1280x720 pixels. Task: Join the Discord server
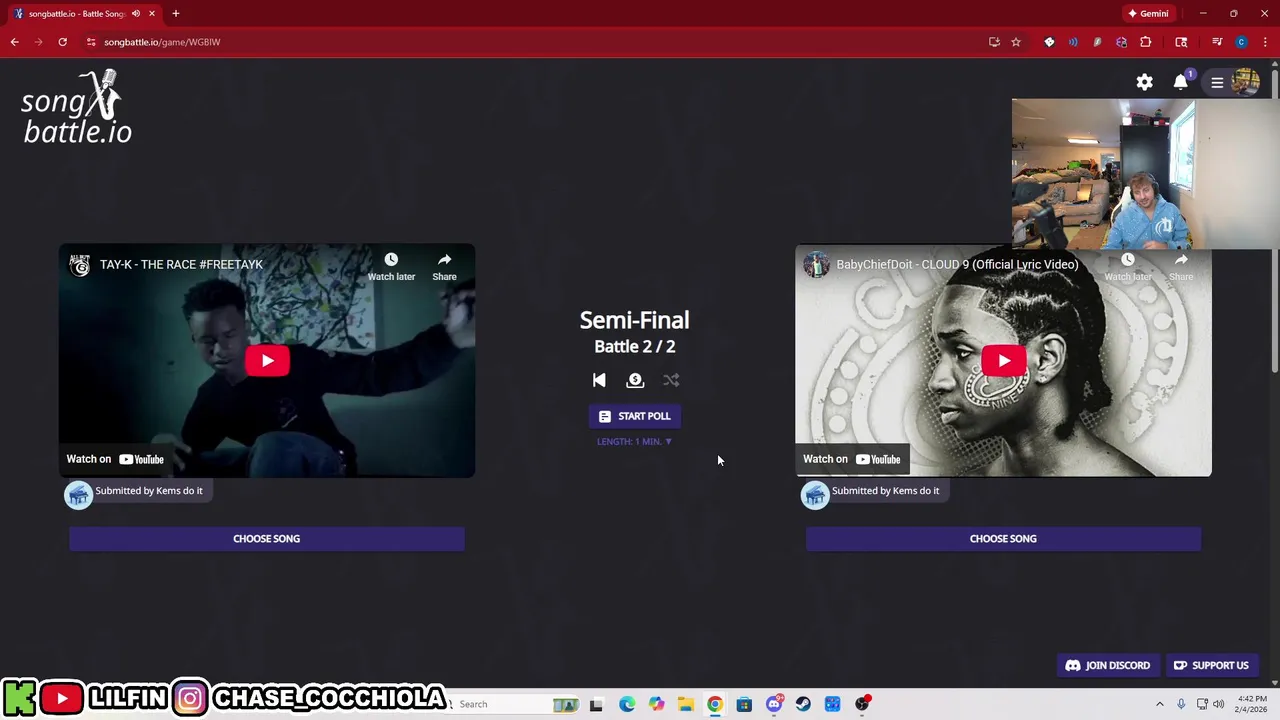(1108, 665)
